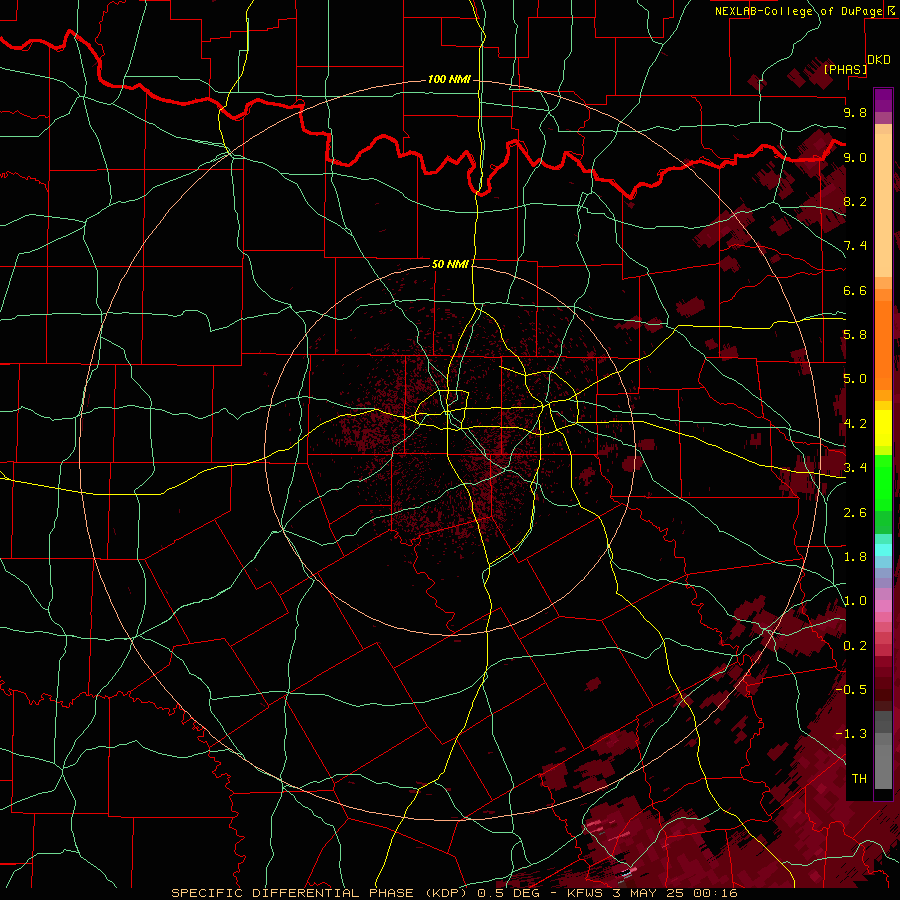
Task: Select the 7.4 value on the scale
Action: [855, 246]
